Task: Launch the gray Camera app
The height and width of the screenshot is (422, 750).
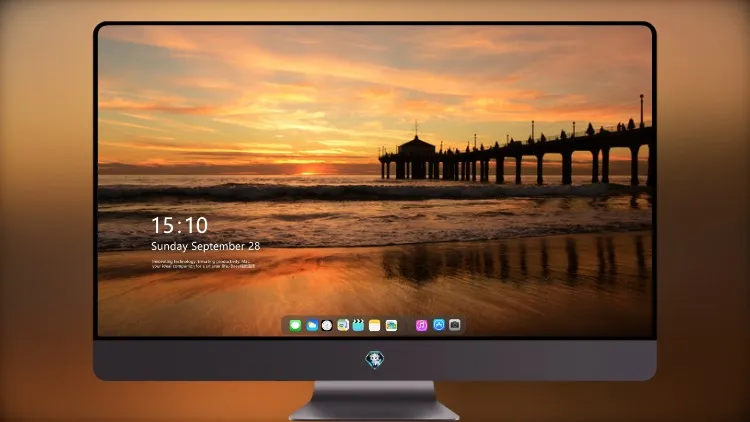Action: point(455,325)
